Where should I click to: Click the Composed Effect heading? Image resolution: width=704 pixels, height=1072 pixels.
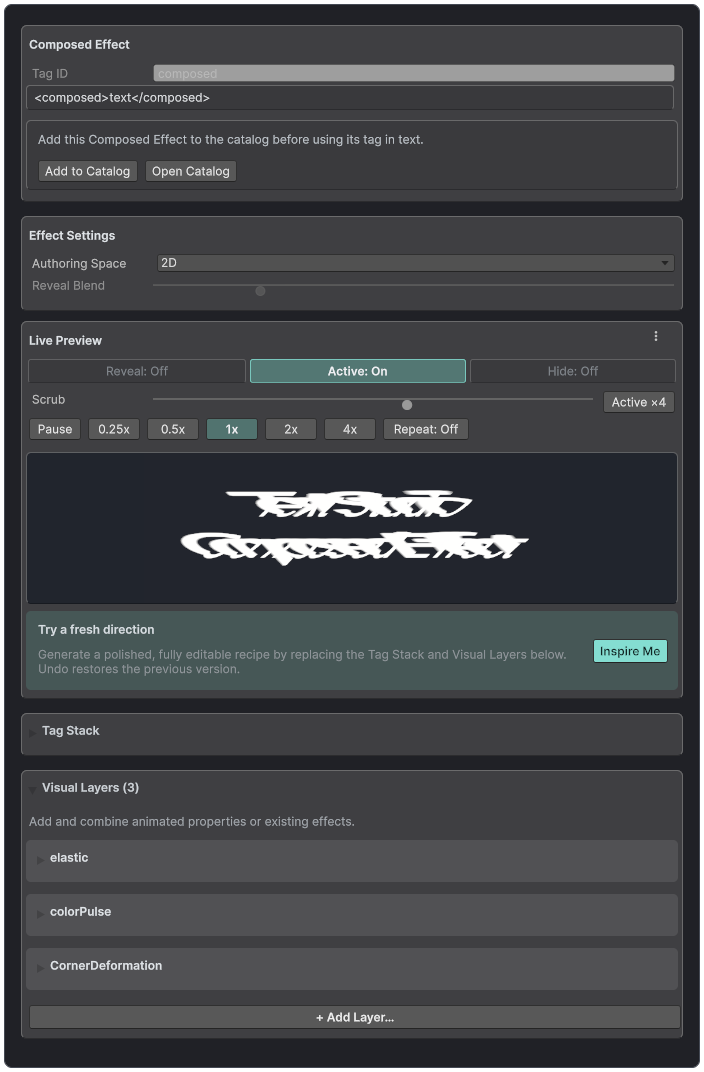79,44
